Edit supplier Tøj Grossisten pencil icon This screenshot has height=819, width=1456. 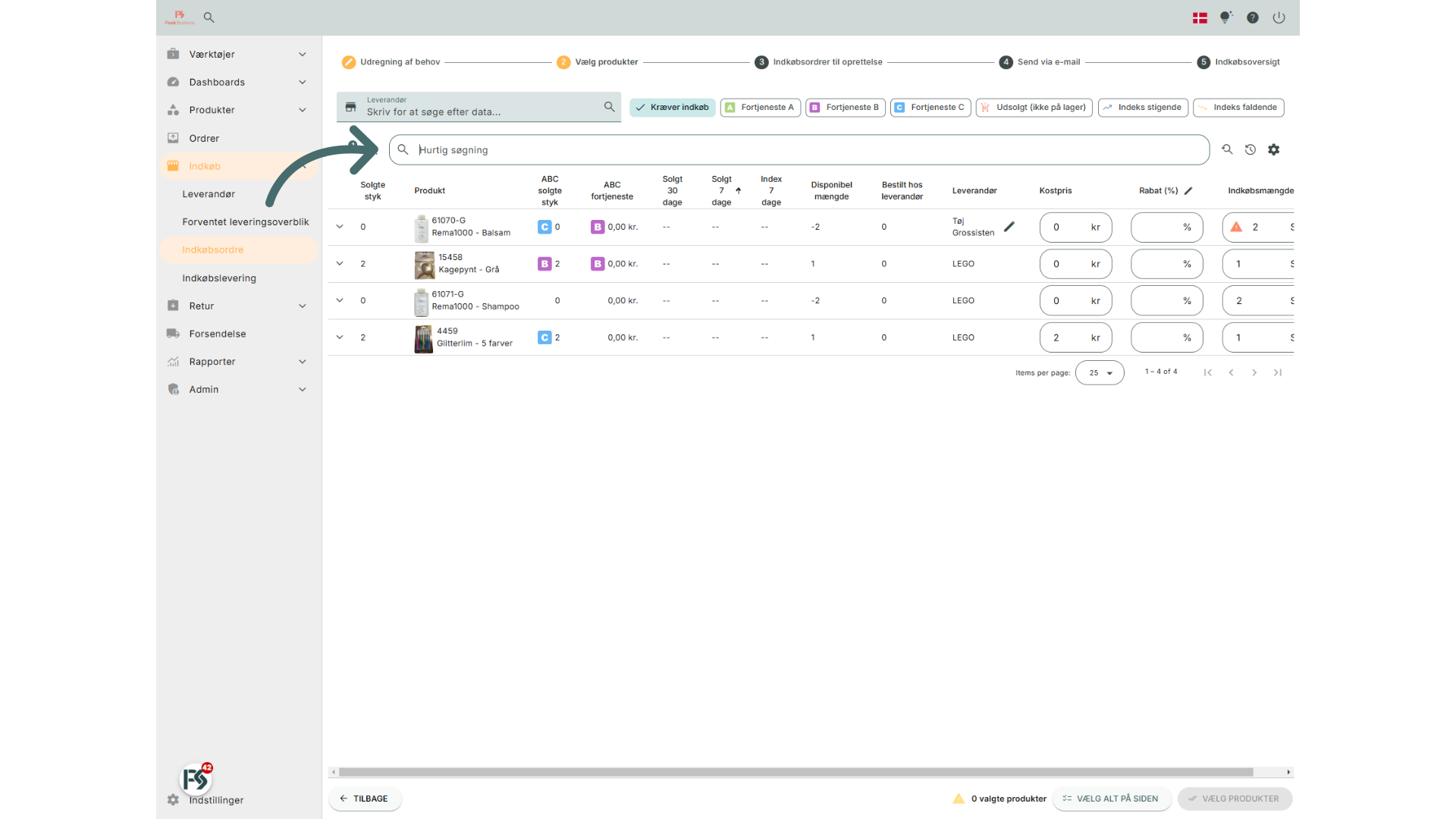(1009, 227)
